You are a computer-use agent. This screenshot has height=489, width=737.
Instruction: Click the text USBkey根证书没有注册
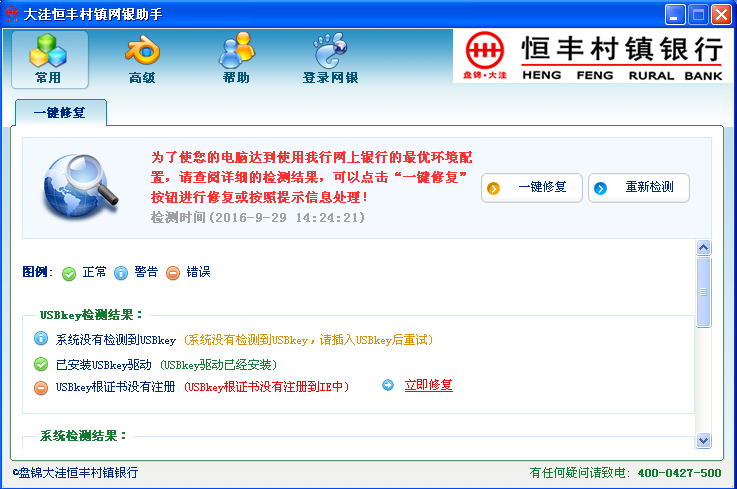115,387
